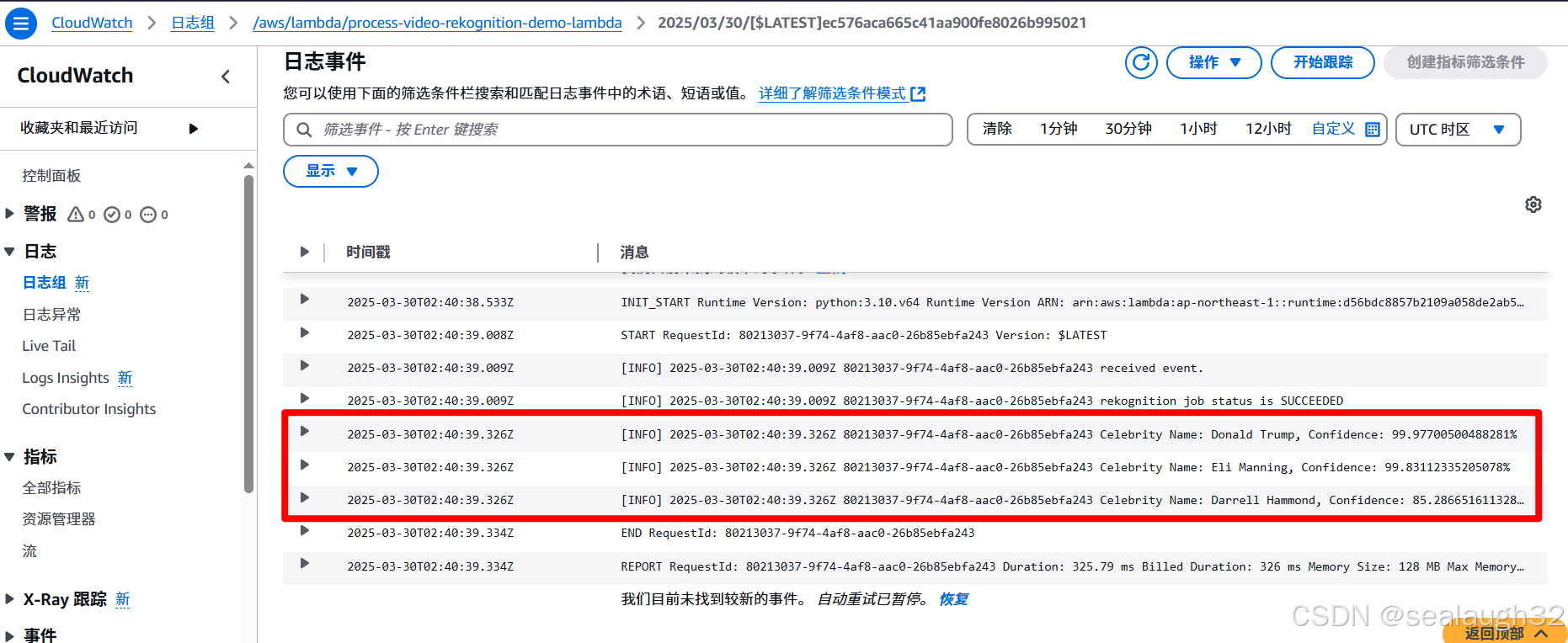Expand the received event log row
Image resolution: width=1568 pixels, height=643 pixels.
click(304, 365)
